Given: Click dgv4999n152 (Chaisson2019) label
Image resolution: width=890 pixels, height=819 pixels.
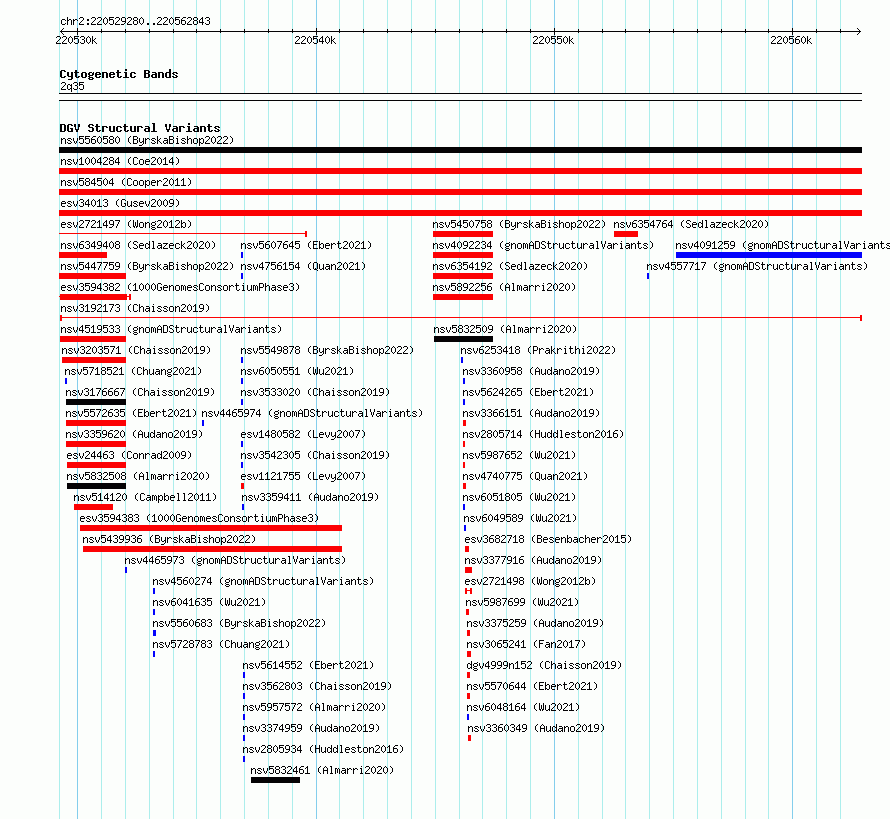Looking at the screenshot, I should click(x=544, y=665).
